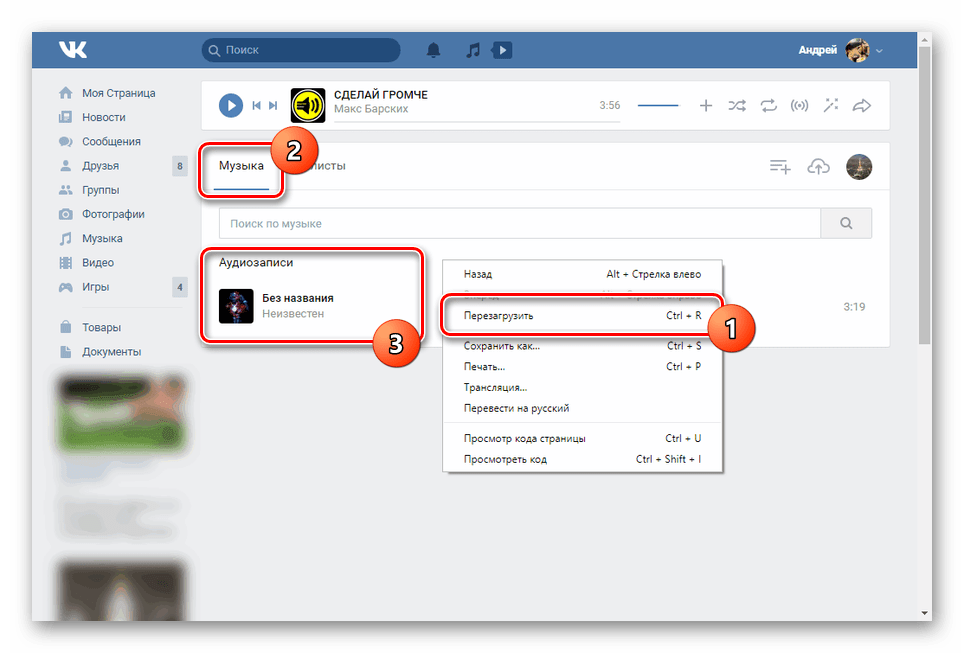Go to Друзья in sidebar
This screenshot has height=653, width=964.
click(100, 166)
